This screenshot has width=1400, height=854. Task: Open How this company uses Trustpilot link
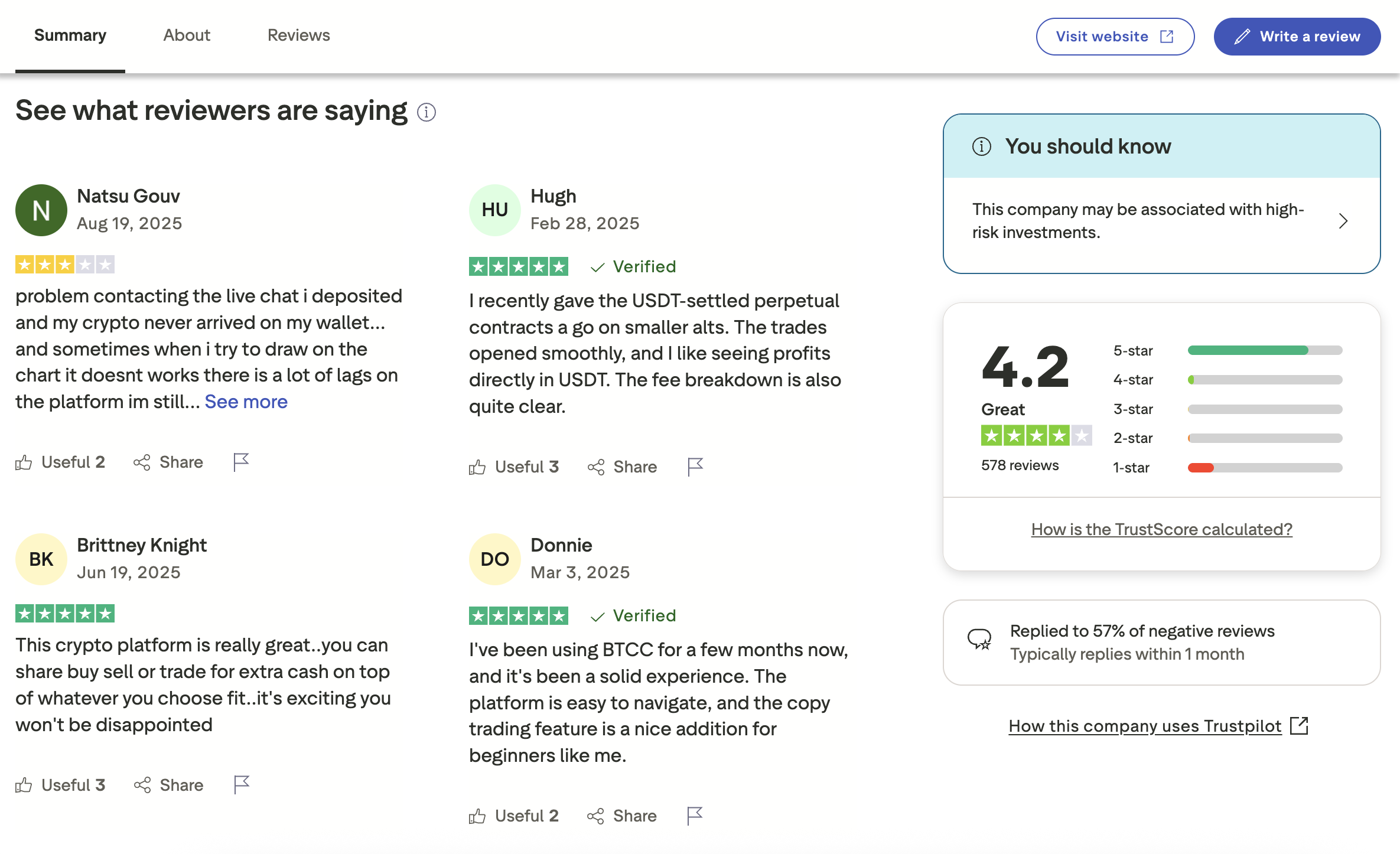coord(1158,726)
